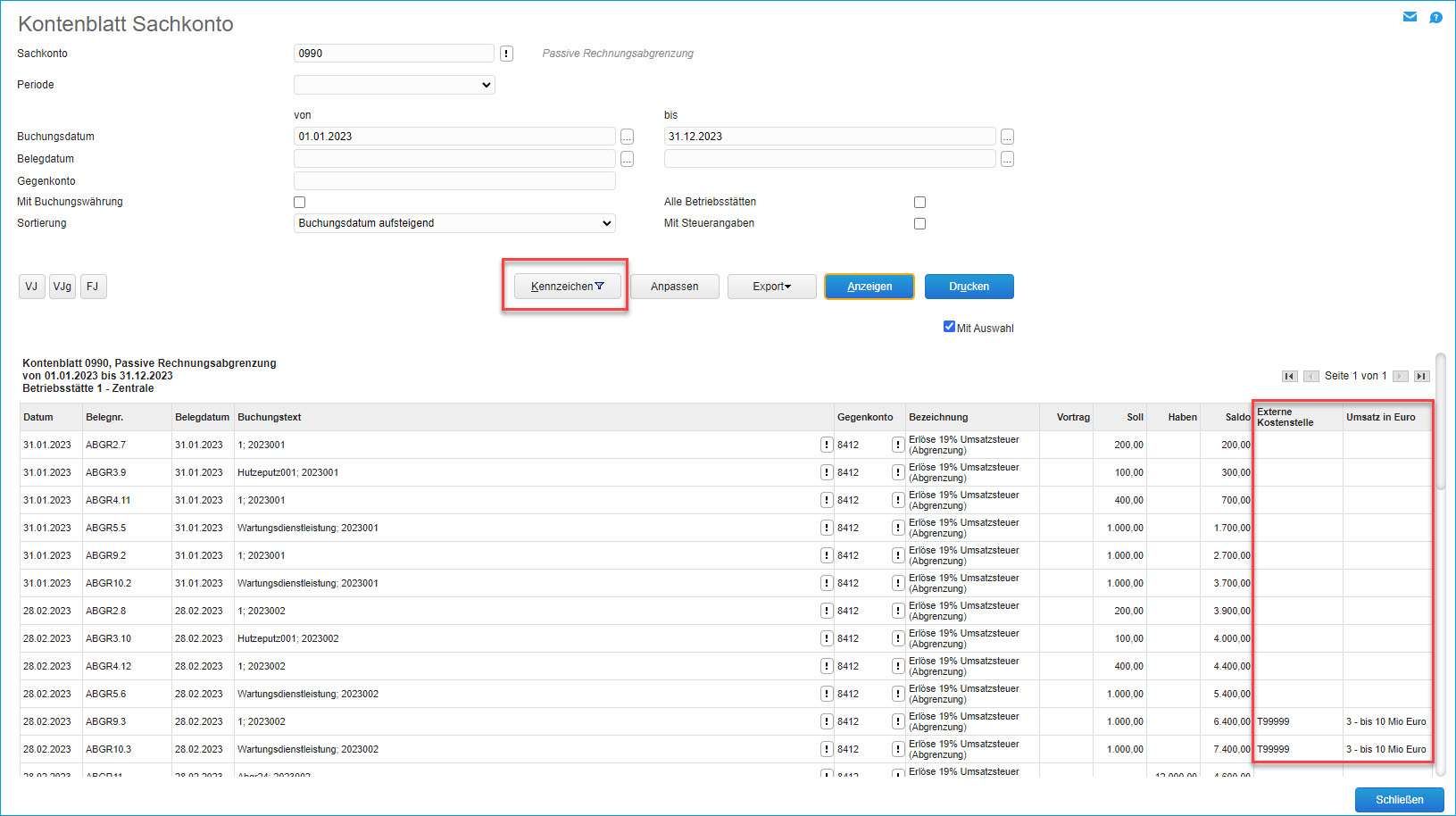The image size is (1456, 816).
Task: Enable Alle Betriebsstätten checkbox
Action: click(x=920, y=203)
